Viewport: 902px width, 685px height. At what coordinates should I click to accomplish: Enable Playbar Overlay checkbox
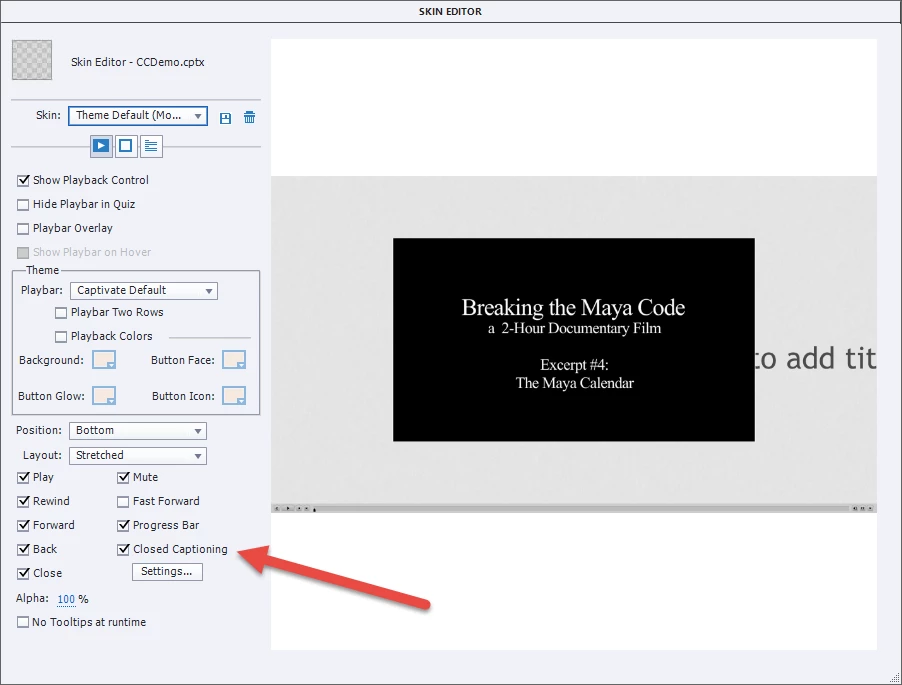tap(23, 229)
